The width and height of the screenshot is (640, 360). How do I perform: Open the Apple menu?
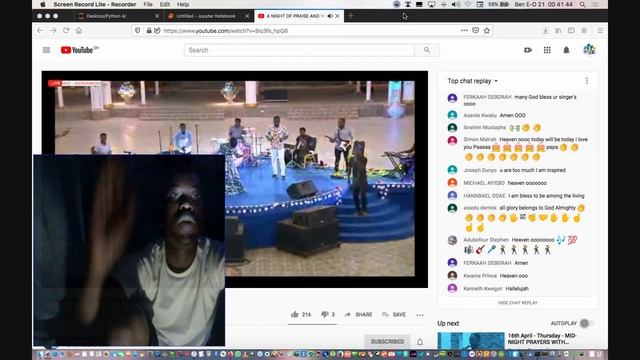43,4
